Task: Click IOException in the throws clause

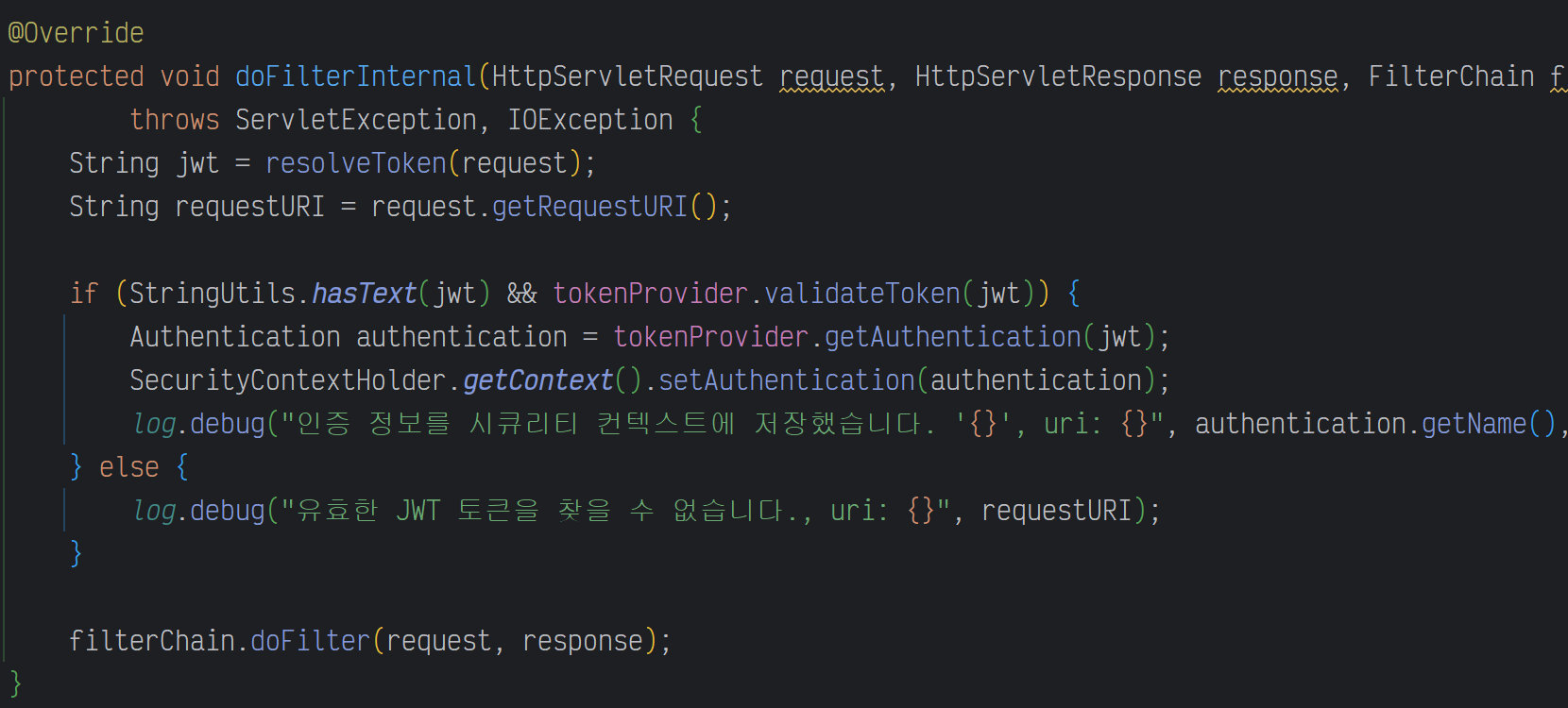Action: pos(590,120)
